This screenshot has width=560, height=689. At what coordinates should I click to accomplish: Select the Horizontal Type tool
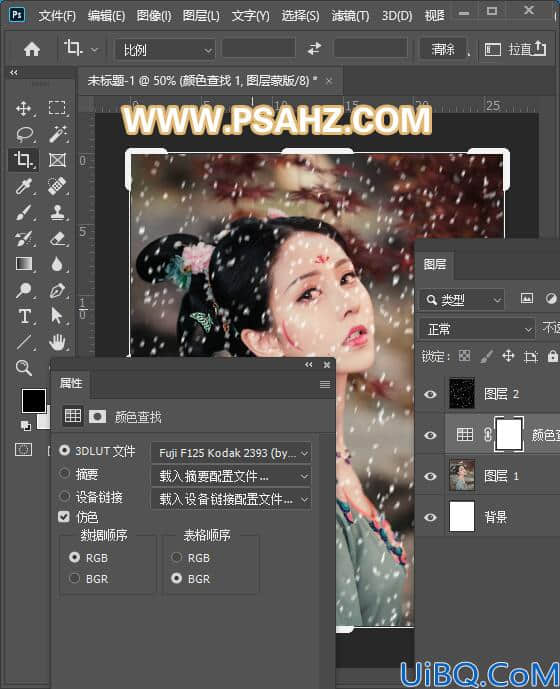24,316
